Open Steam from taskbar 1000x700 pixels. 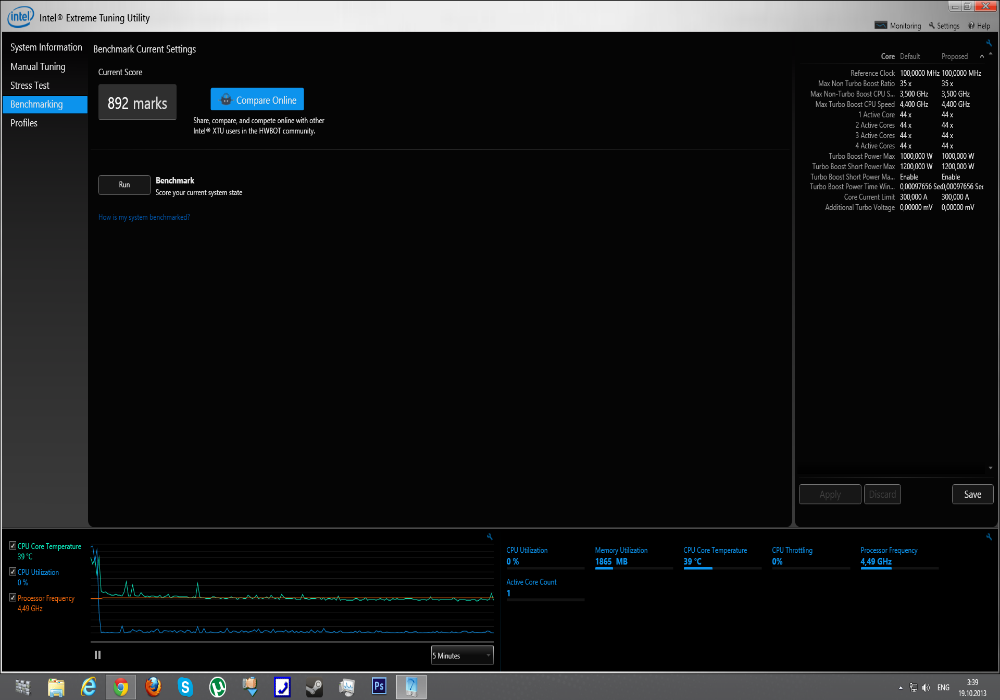(x=314, y=687)
